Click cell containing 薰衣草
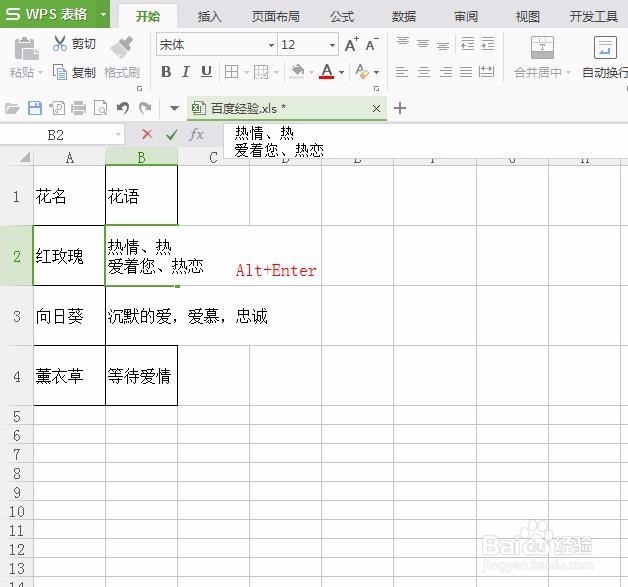 [69, 376]
